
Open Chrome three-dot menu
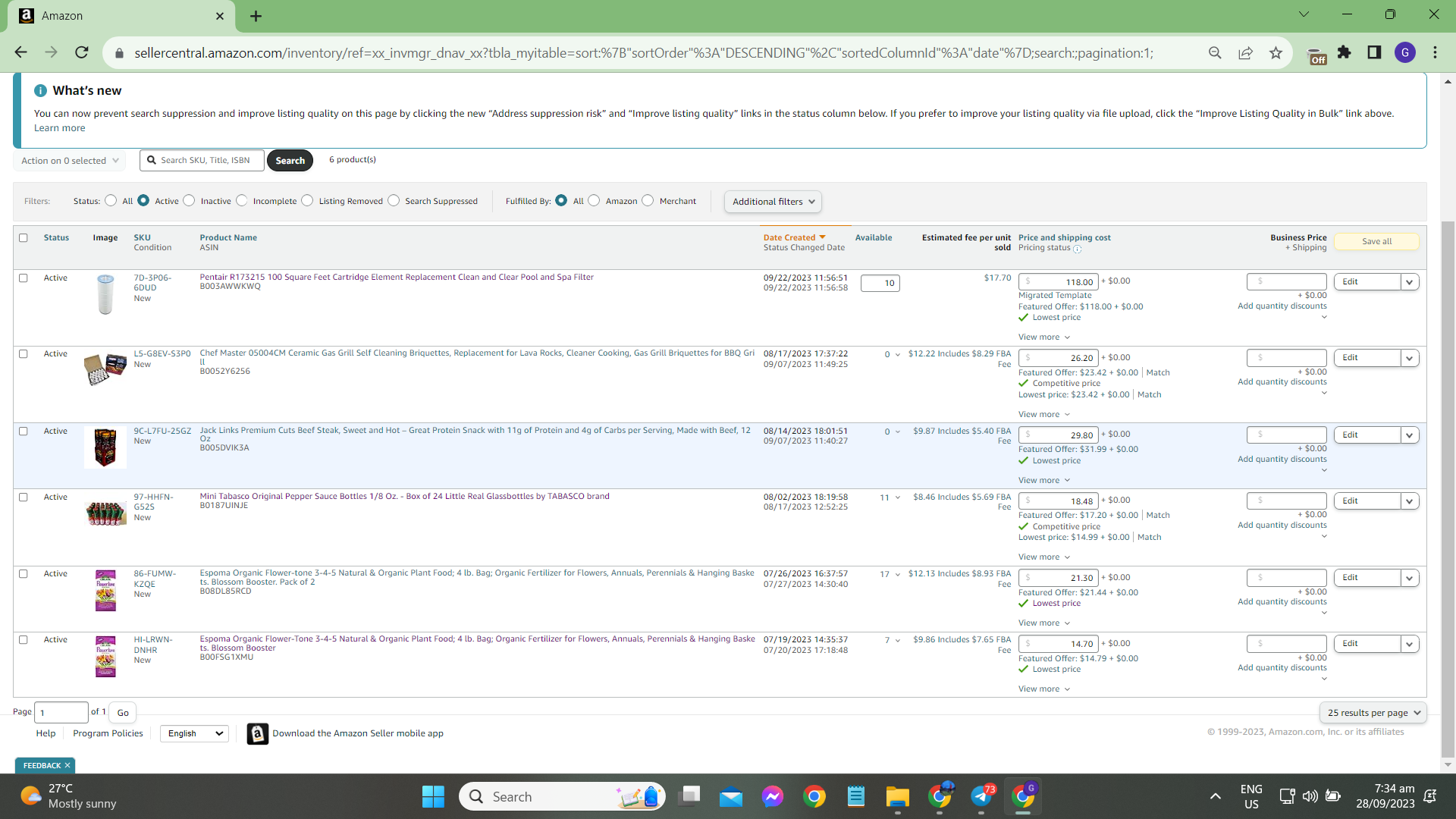pyautogui.click(x=1435, y=52)
